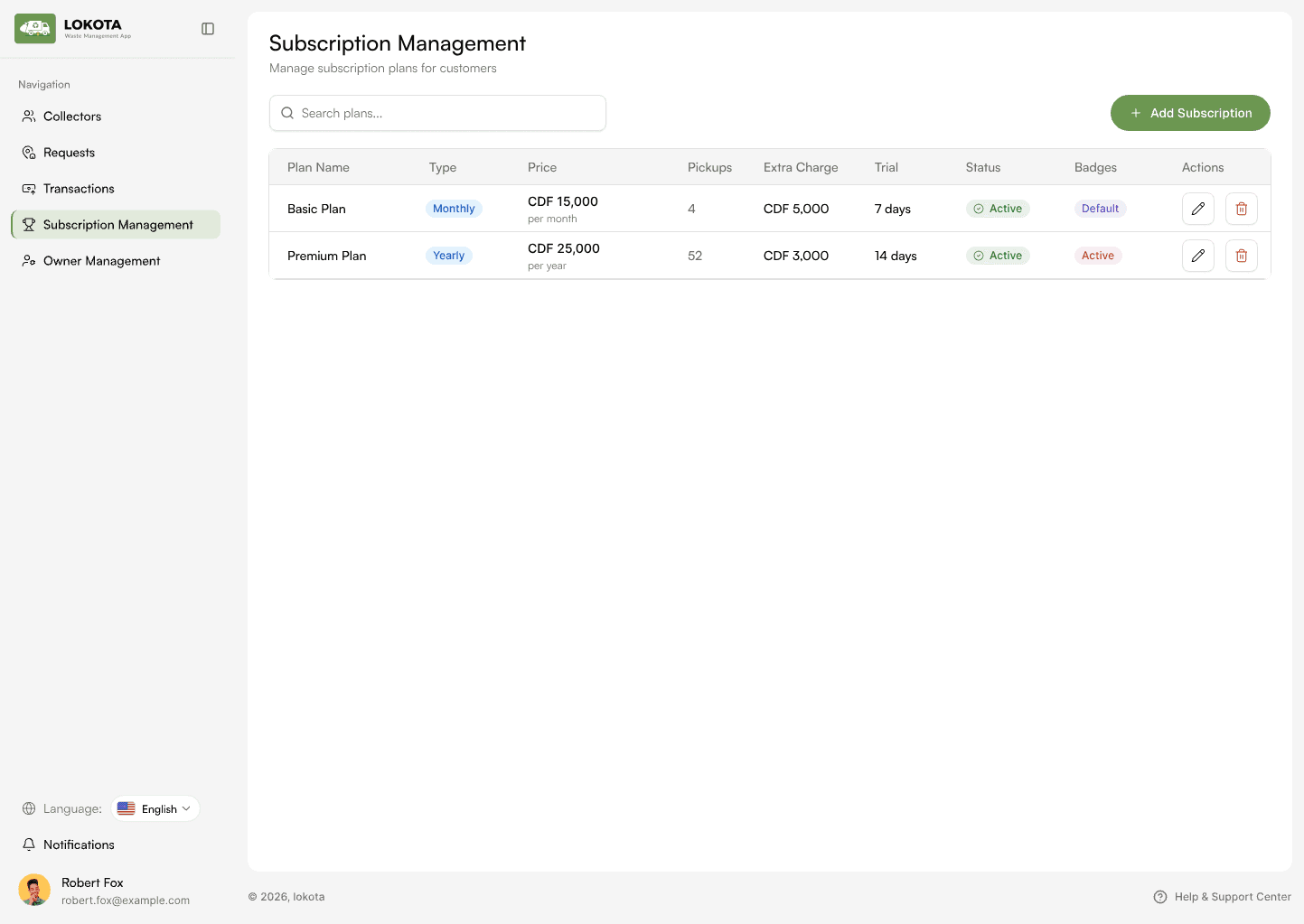The height and width of the screenshot is (924, 1304).
Task: Click the Owner Management user icon
Action: (29, 261)
